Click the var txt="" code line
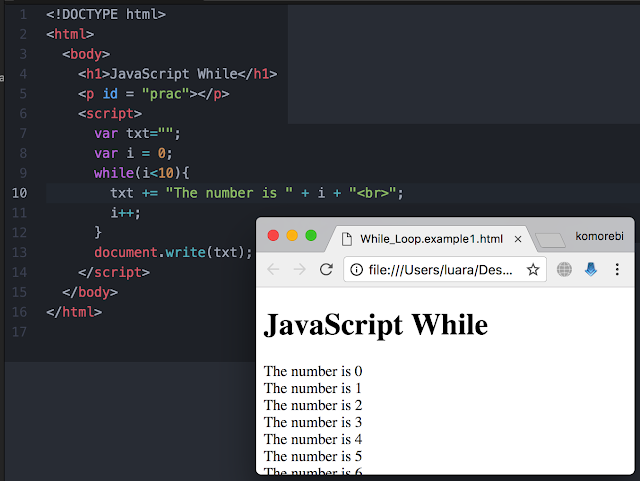This screenshot has width=640, height=481. [x=137, y=133]
